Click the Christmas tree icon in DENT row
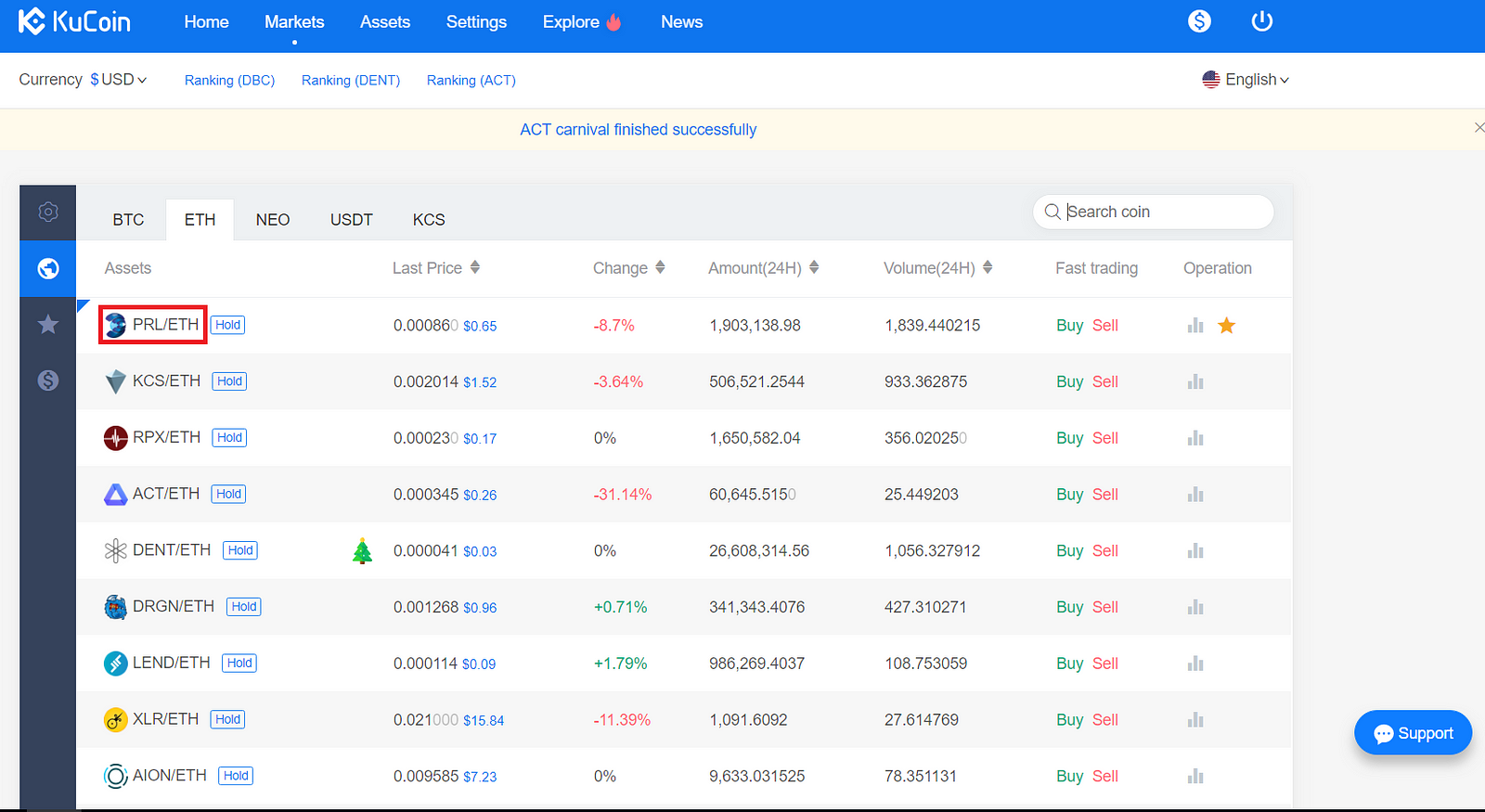Image resolution: width=1485 pixels, height=812 pixels. [362, 551]
